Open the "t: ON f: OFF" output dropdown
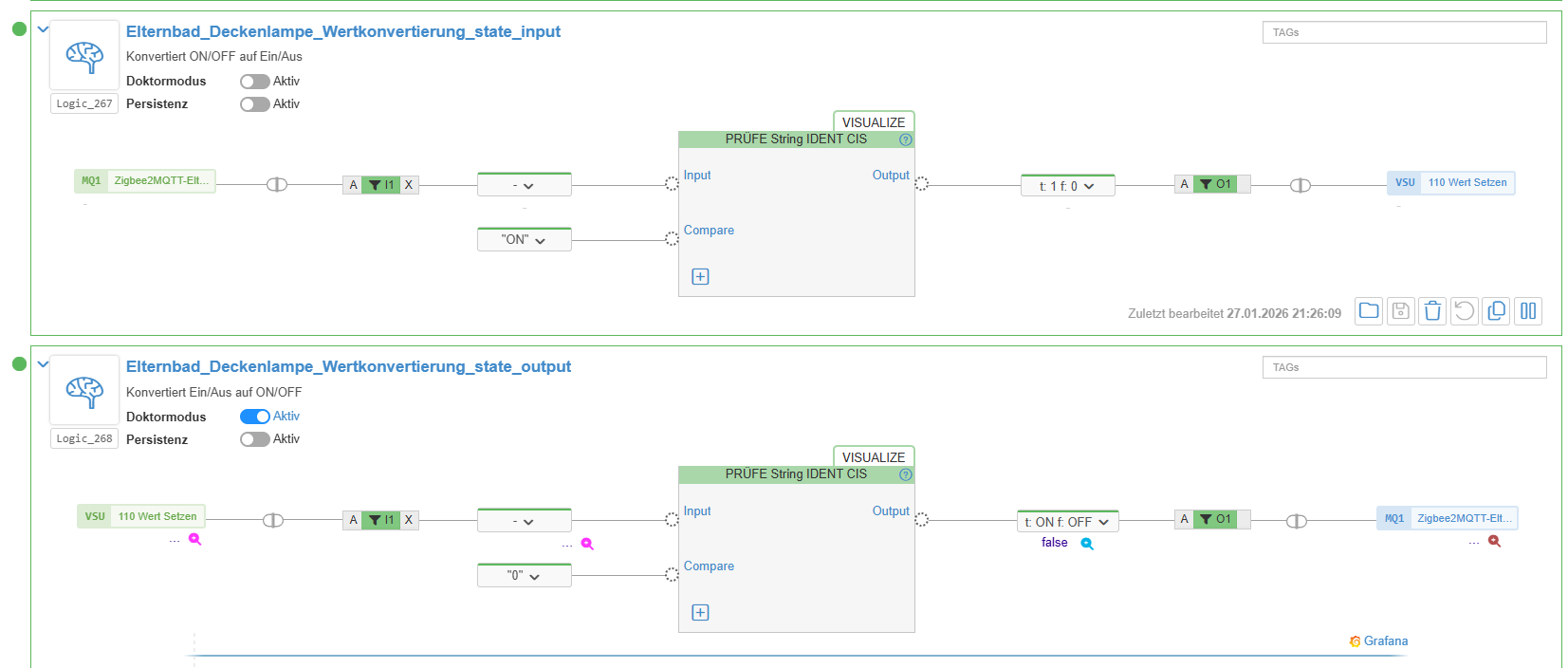The height and width of the screenshot is (668, 1568). click(x=1067, y=522)
